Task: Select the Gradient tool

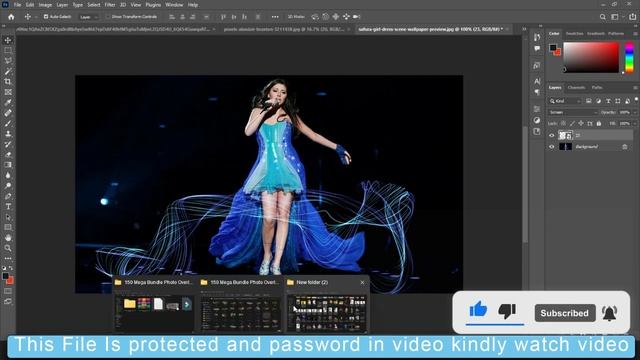Action: pyautogui.click(x=8, y=165)
